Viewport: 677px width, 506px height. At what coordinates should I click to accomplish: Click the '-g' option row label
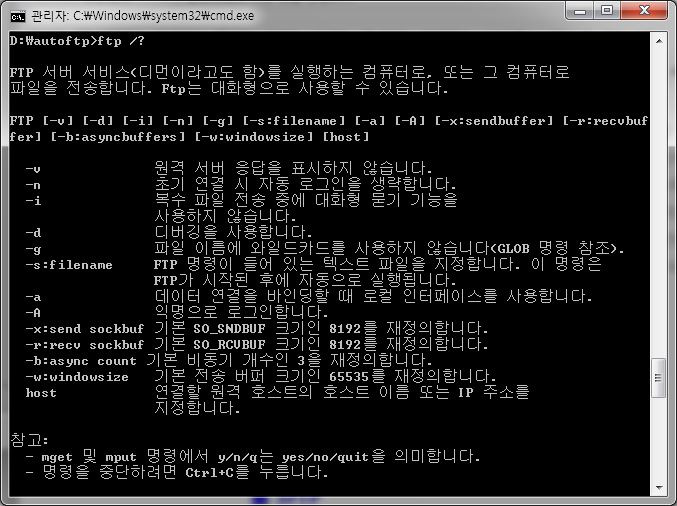coord(33,249)
